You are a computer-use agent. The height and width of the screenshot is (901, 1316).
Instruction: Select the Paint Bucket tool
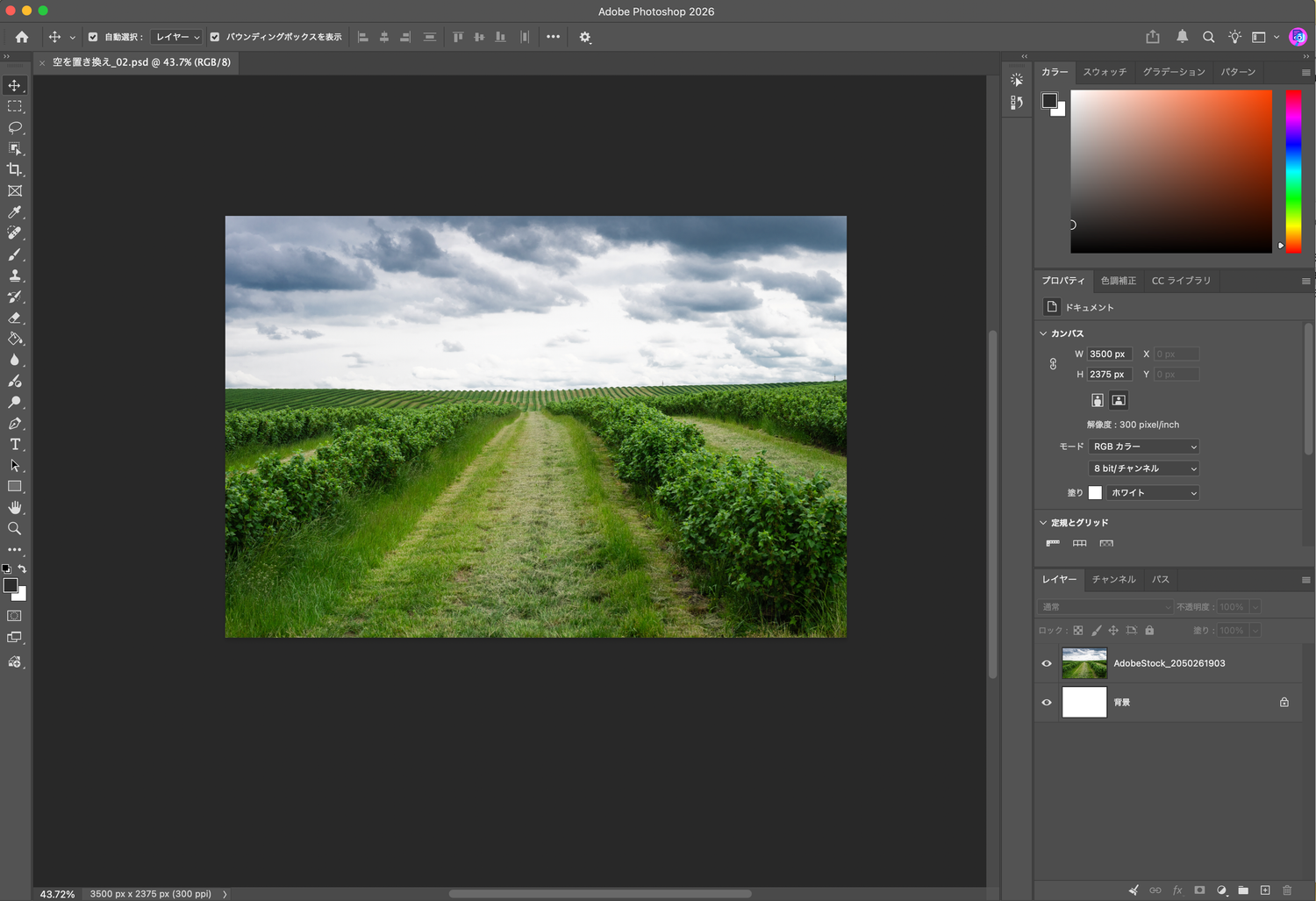pos(15,339)
